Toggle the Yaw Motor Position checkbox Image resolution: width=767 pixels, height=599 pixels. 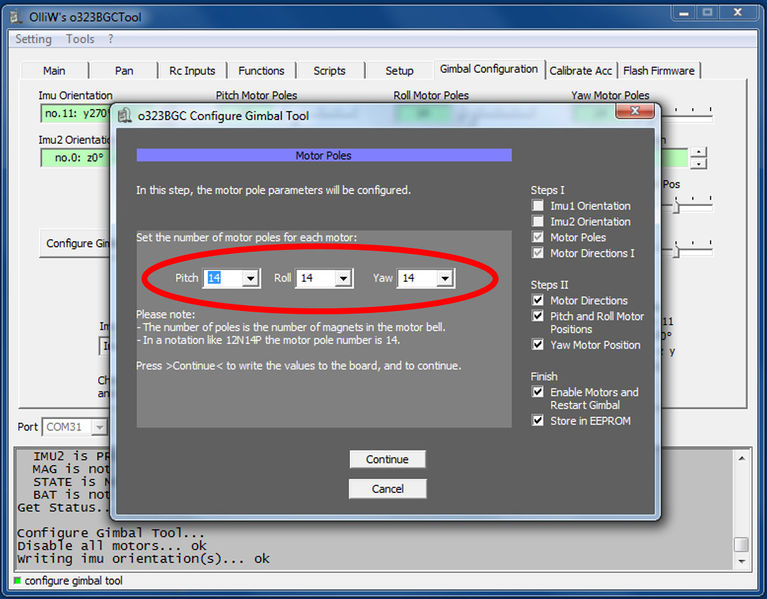(x=539, y=345)
